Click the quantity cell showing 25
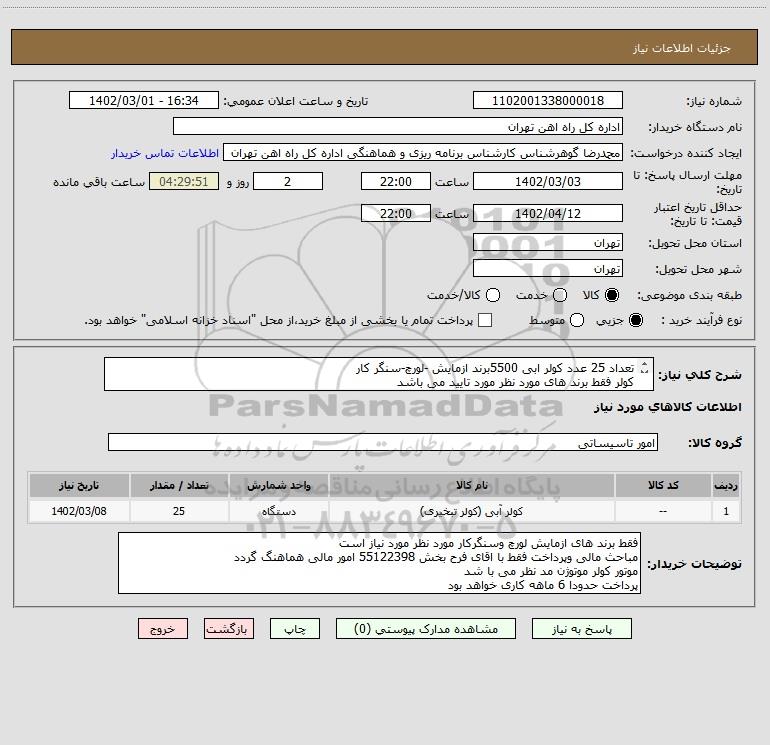 (179, 511)
